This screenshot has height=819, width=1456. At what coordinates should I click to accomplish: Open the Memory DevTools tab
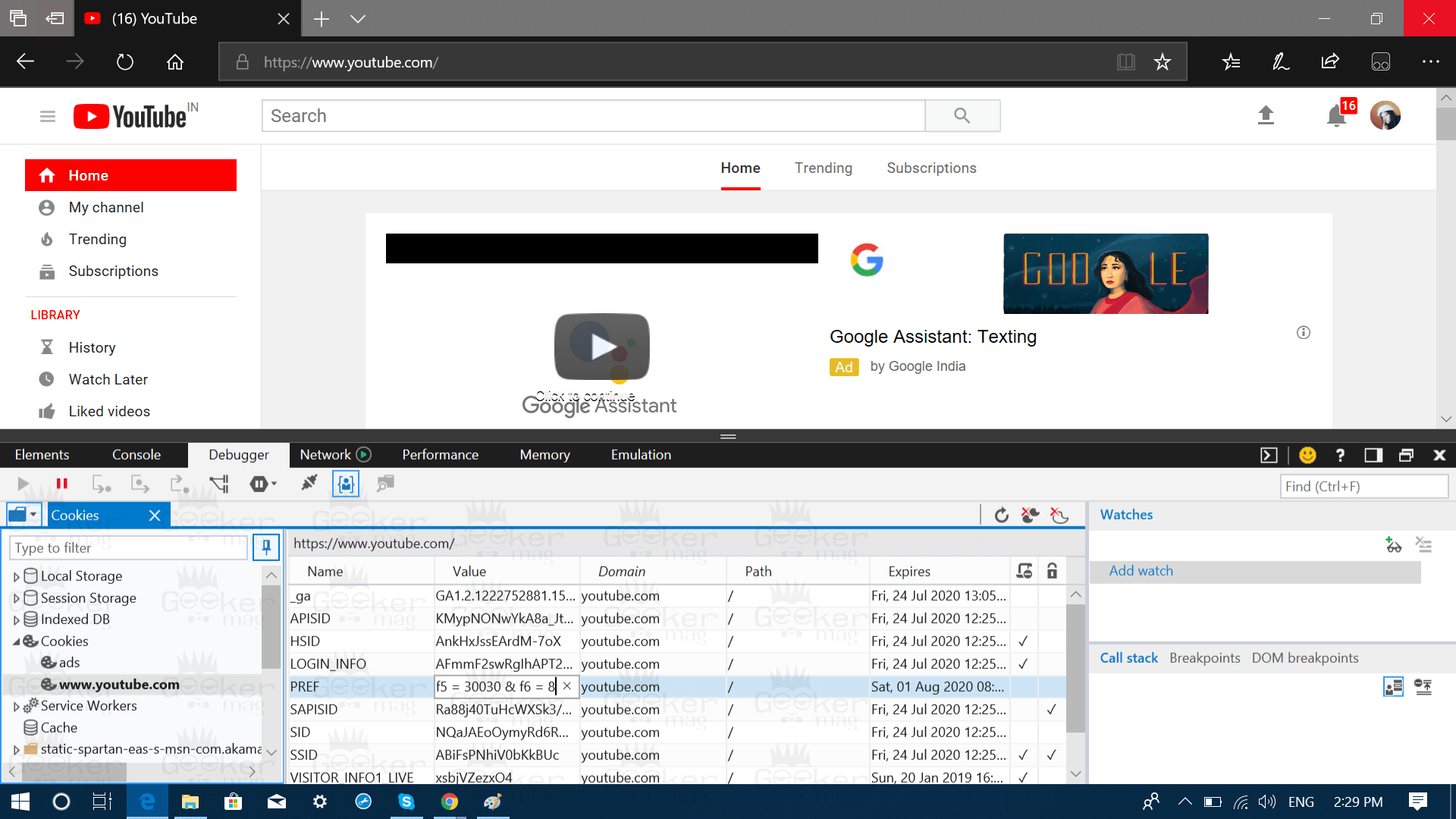click(x=544, y=455)
